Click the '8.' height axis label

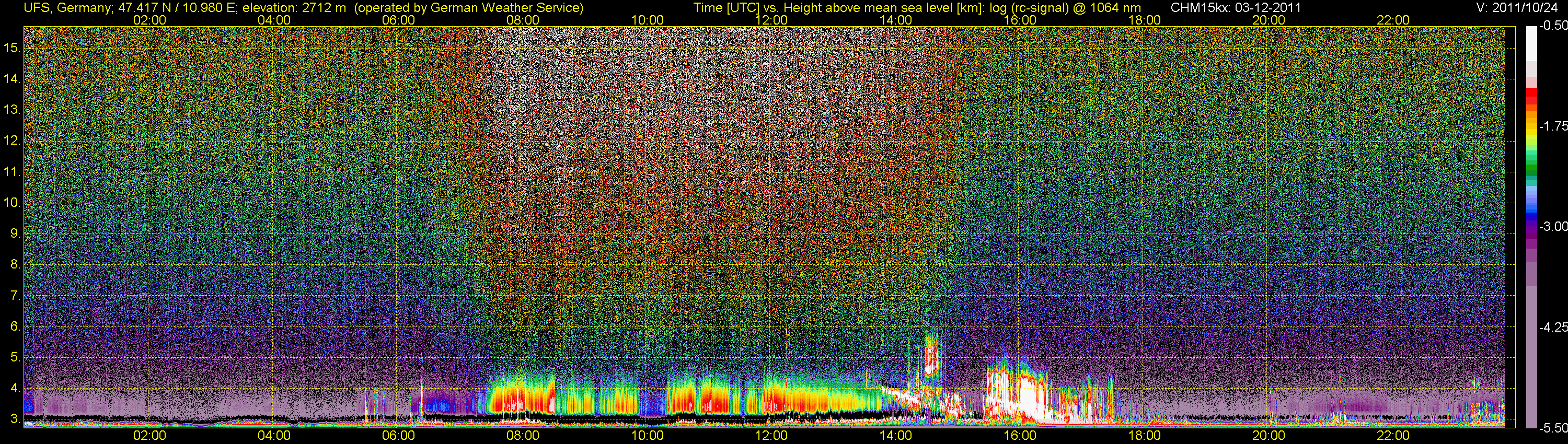(16, 265)
